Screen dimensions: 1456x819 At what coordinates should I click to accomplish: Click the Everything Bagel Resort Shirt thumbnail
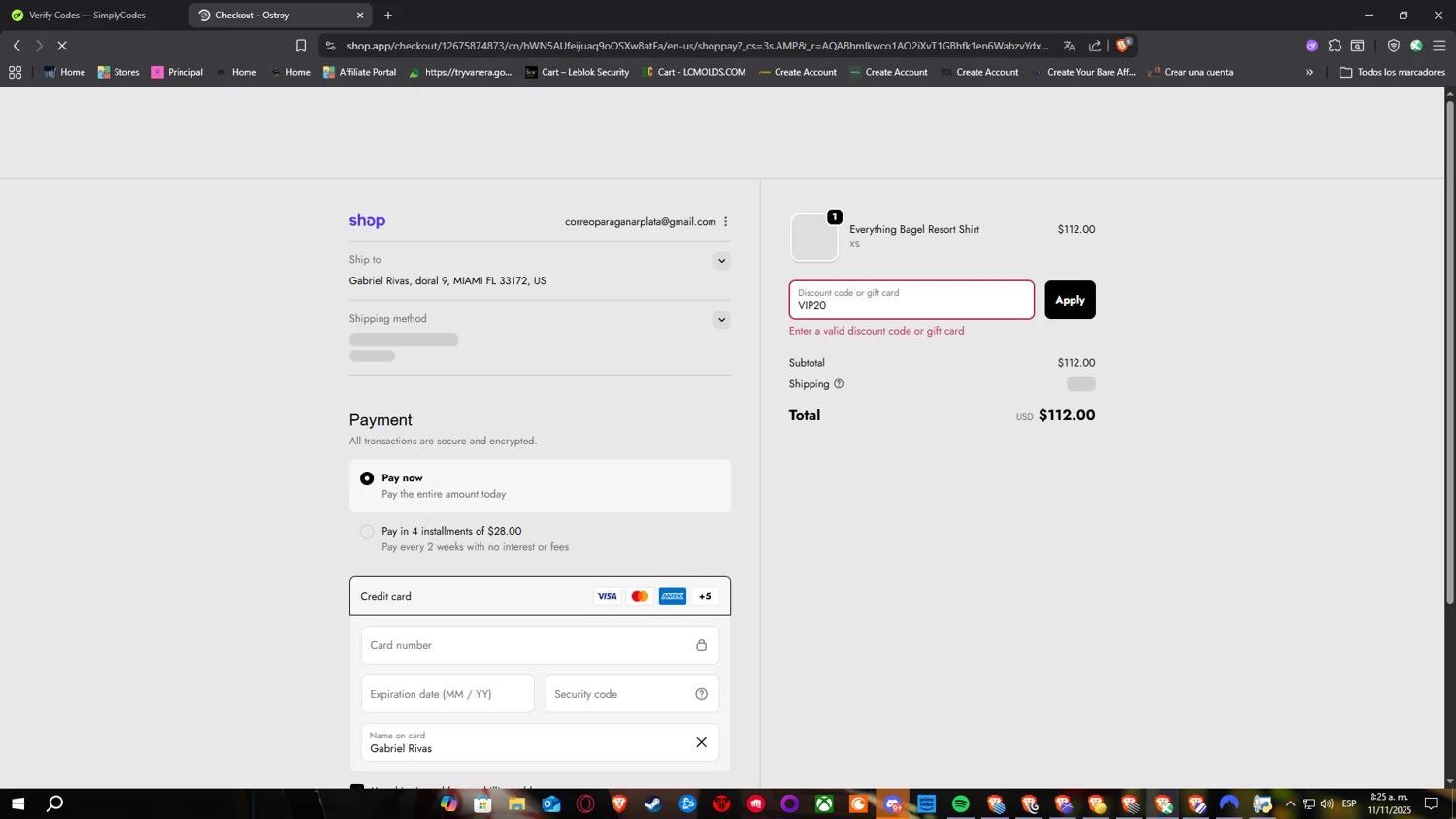point(814,238)
